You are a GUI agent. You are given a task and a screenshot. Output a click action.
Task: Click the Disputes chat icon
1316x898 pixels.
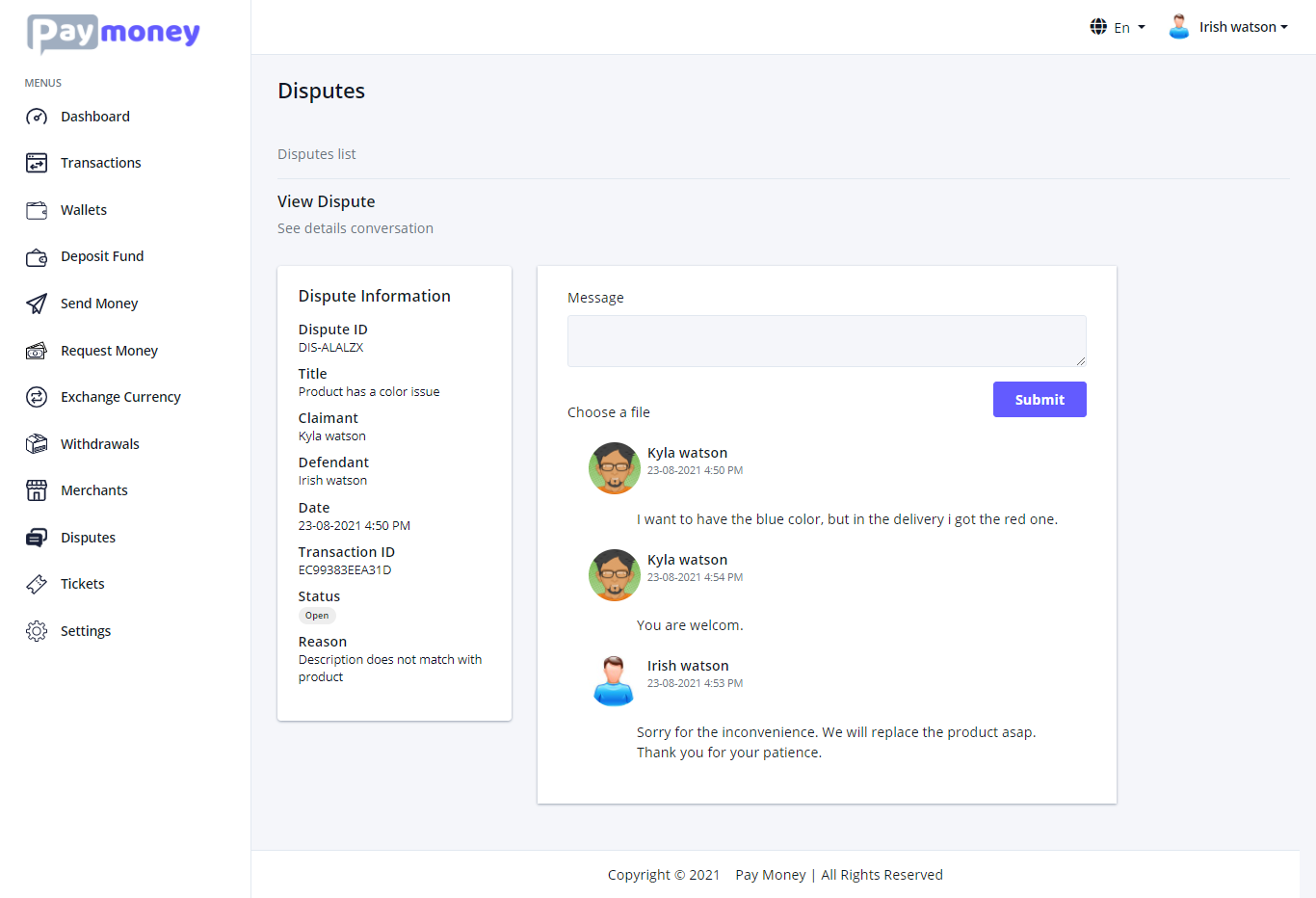point(37,538)
